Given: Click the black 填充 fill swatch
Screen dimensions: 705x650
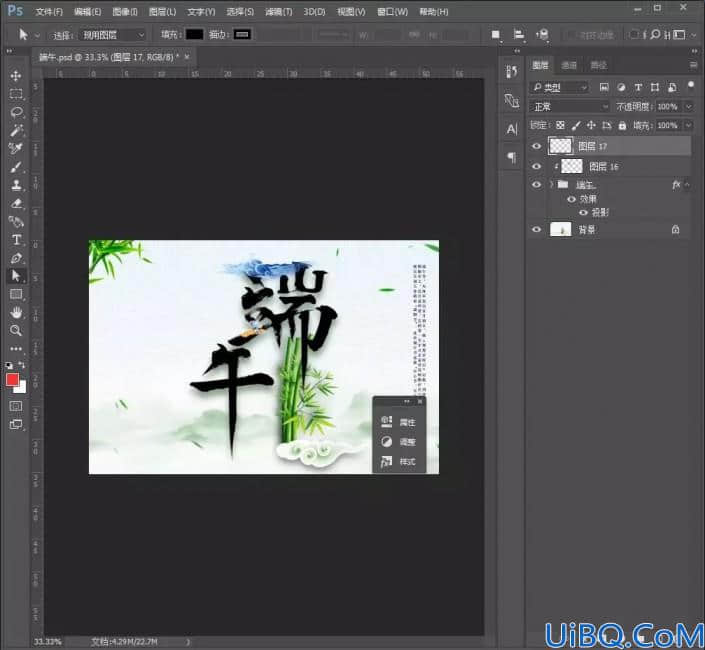Looking at the screenshot, I should [194, 35].
